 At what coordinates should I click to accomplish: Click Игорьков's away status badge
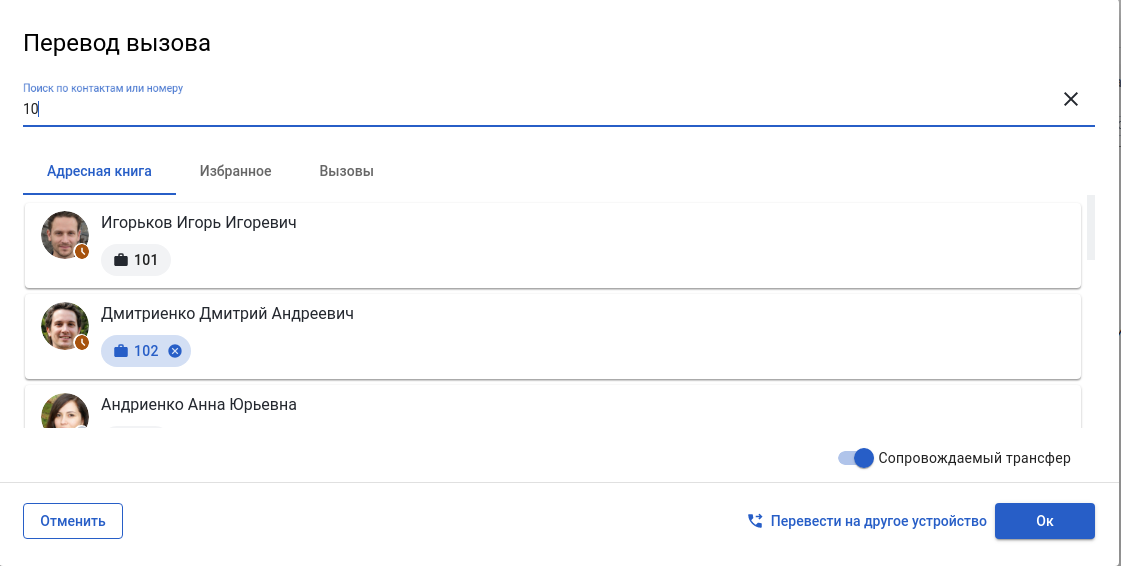[82, 251]
